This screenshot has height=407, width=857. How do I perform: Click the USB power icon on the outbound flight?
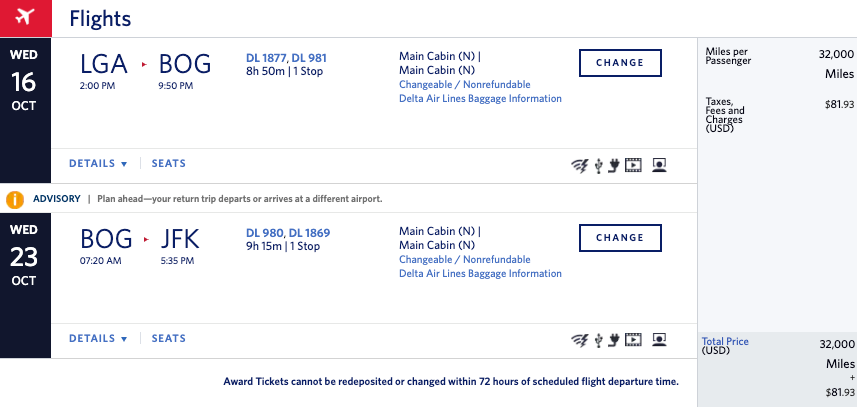[598, 165]
